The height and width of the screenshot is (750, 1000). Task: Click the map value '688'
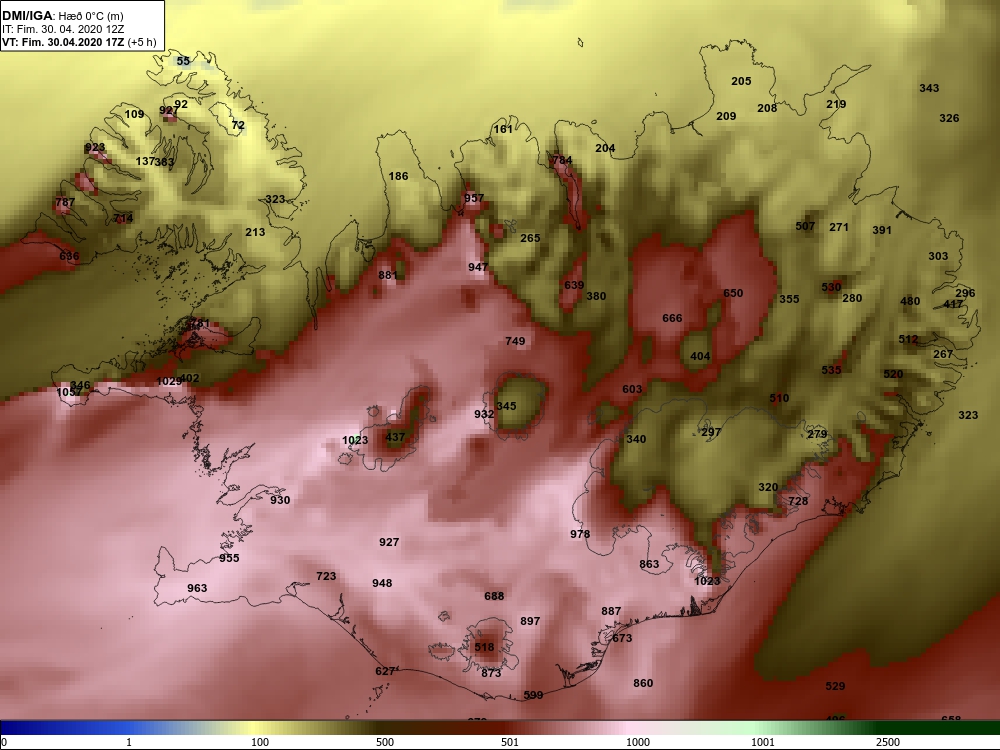click(494, 596)
